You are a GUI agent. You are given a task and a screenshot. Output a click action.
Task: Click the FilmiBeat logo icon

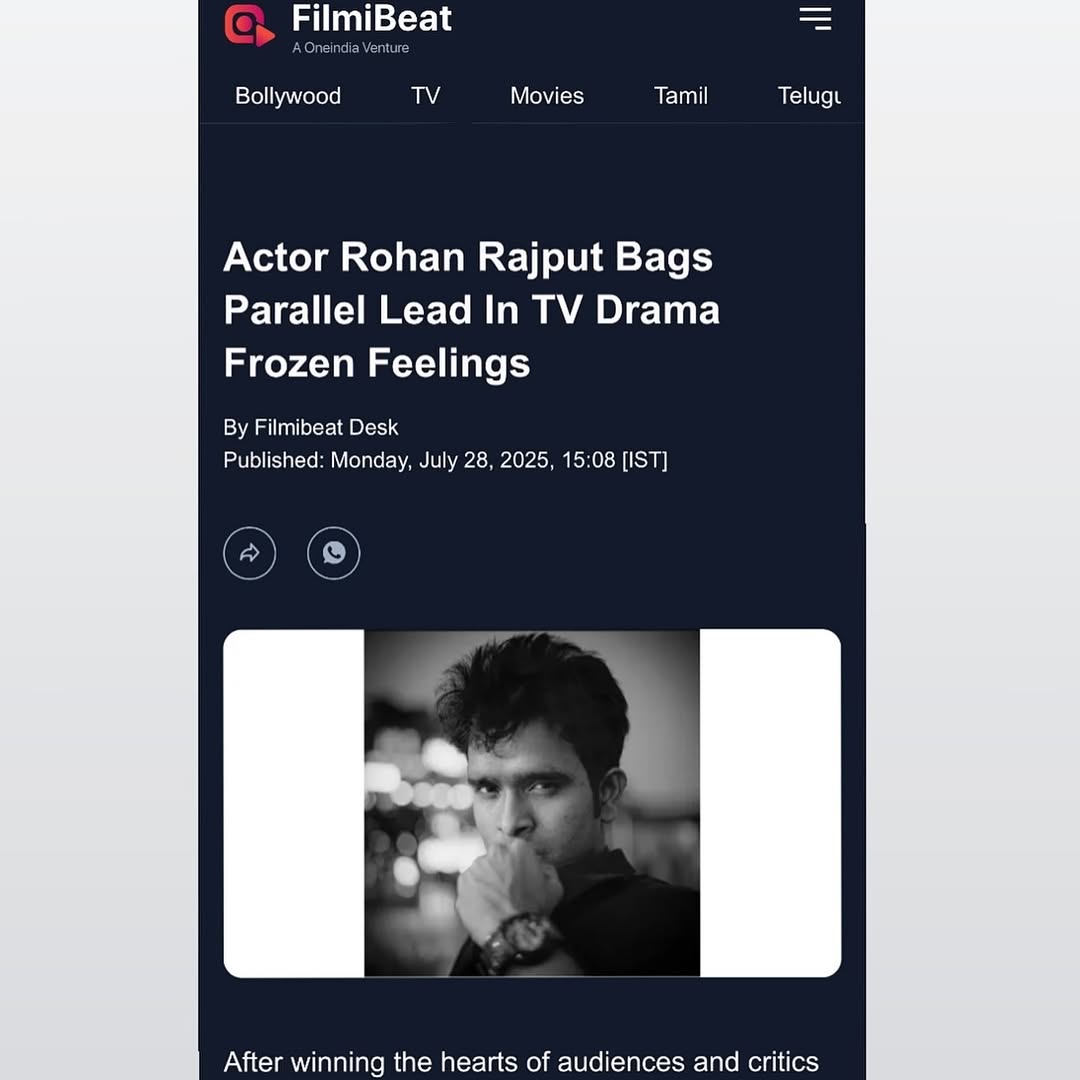click(x=249, y=25)
